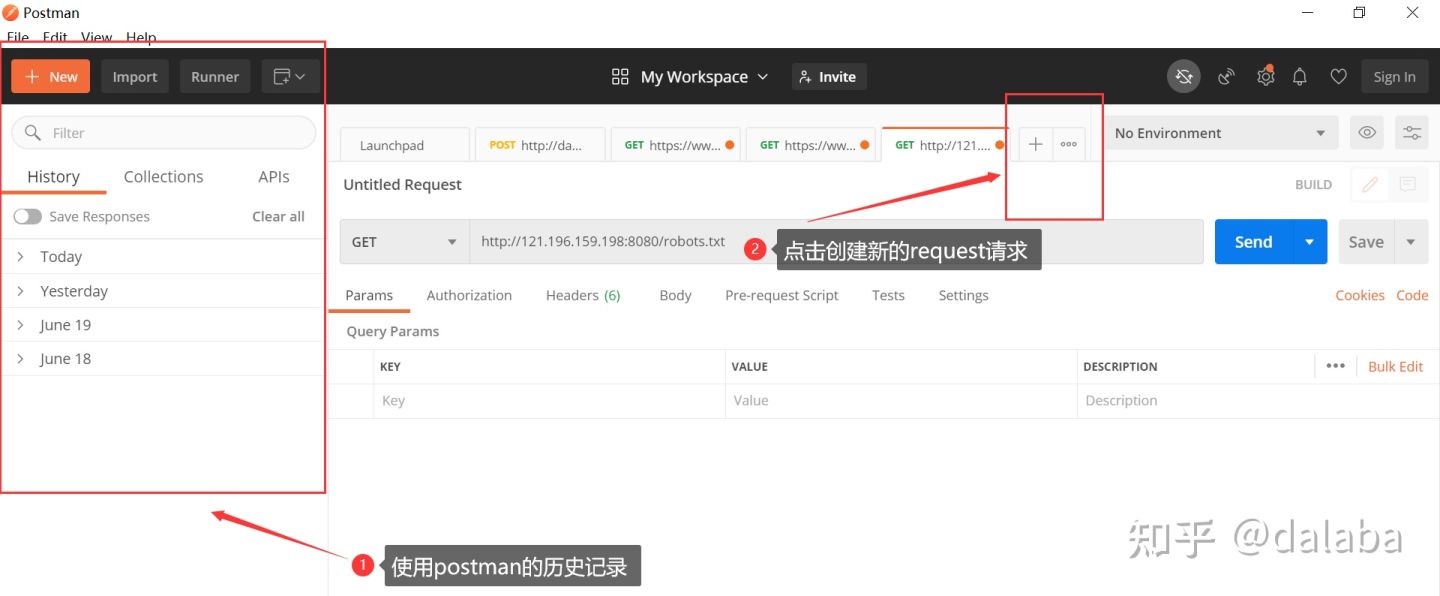
Task: Click the blue Send button
Action: coord(1254,242)
